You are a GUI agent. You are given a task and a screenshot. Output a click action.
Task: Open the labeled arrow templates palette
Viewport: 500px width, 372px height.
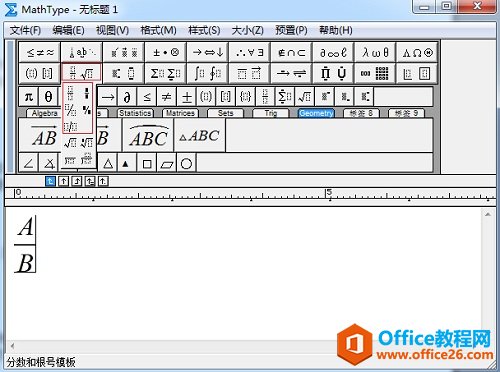pyautogui.click(x=292, y=73)
